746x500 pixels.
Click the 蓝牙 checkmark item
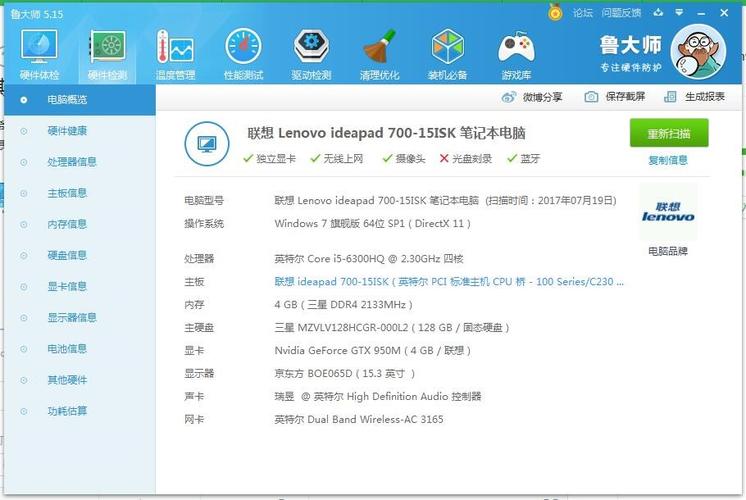coord(523,158)
